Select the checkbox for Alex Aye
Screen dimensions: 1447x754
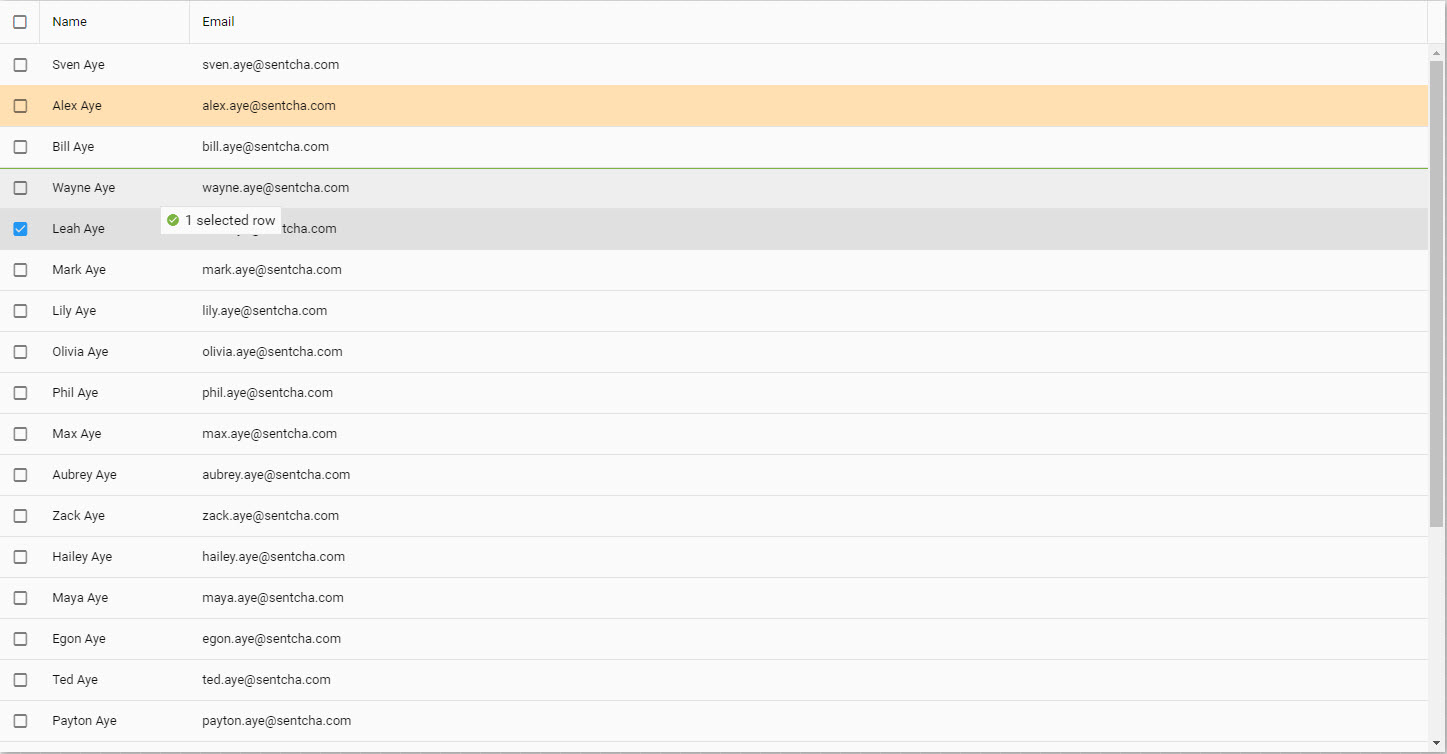click(x=20, y=106)
